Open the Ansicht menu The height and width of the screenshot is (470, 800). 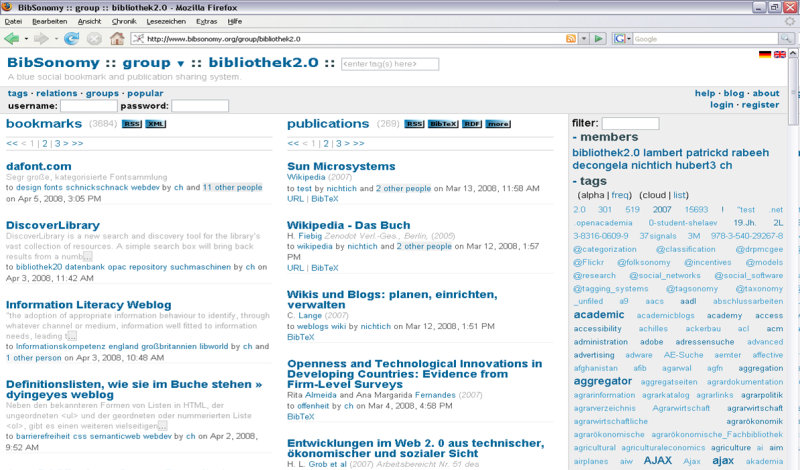pyautogui.click(x=90, y=21)
